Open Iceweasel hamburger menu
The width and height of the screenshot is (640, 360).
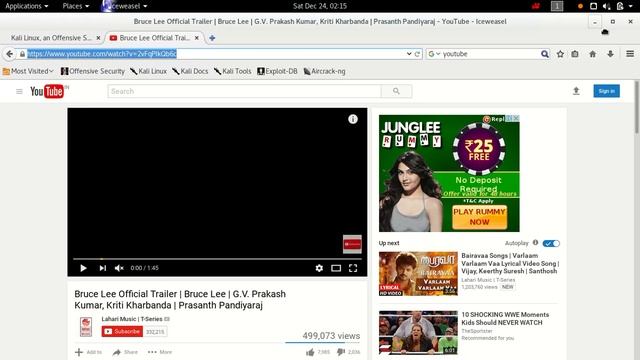tap(630, 54)
